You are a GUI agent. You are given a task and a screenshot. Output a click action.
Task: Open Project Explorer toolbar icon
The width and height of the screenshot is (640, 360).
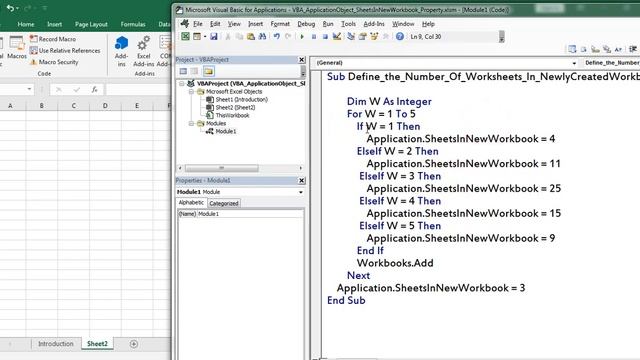351,36
